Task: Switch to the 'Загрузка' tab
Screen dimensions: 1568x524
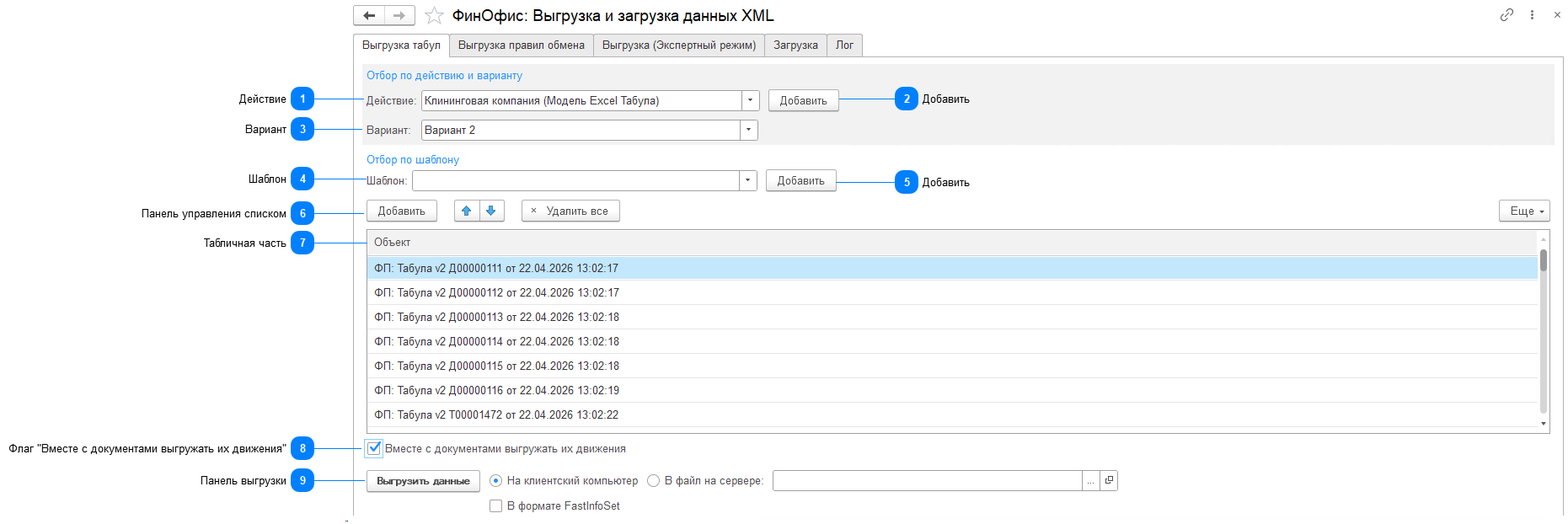Action: click(x=795, y=45)
